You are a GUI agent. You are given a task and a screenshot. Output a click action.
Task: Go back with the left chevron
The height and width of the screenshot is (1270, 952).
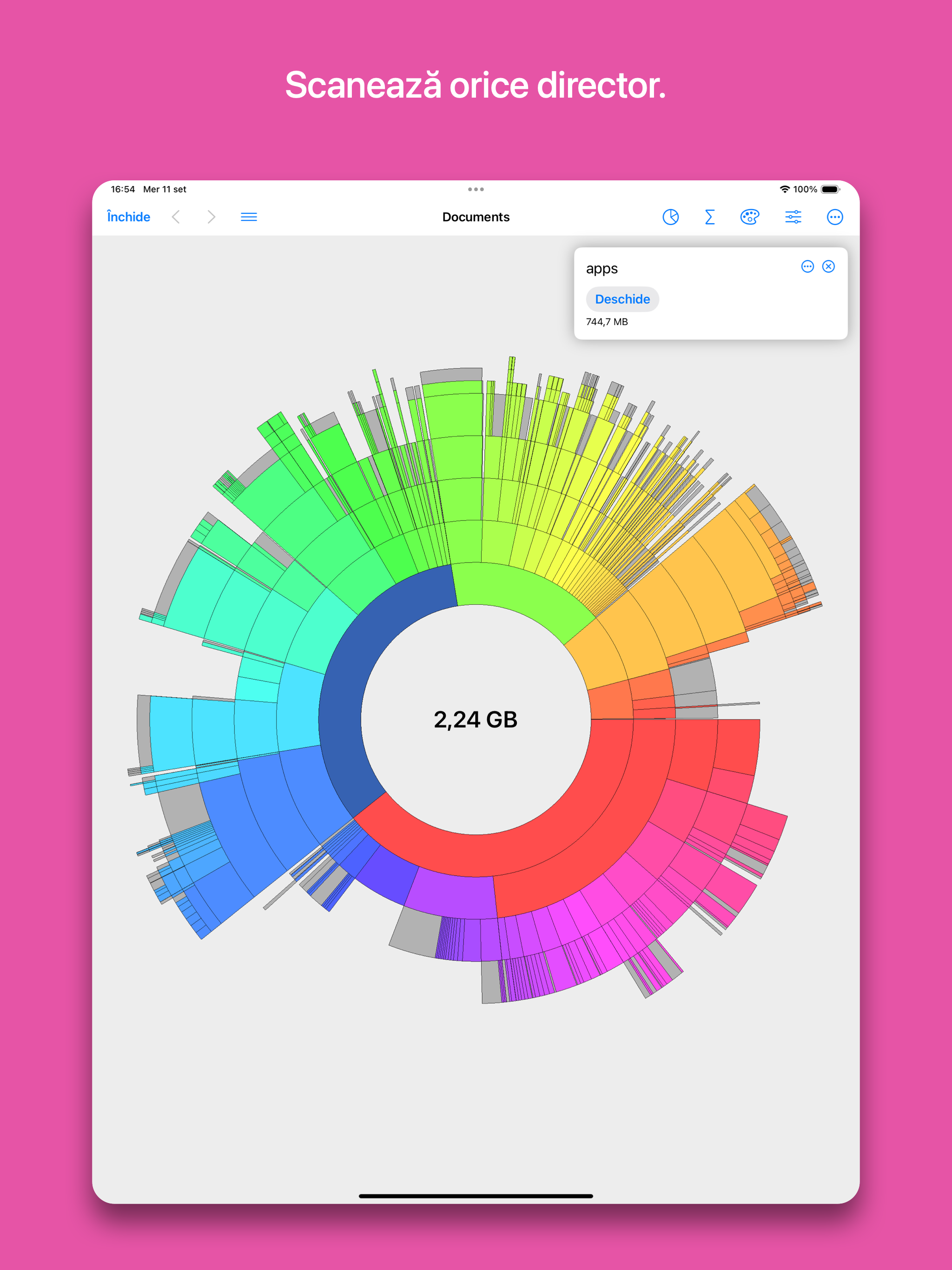176,217
